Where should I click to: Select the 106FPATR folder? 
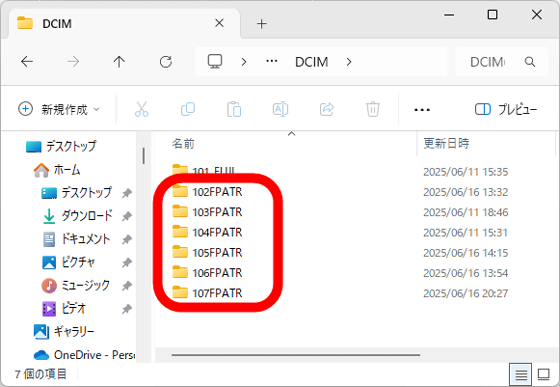(x=217, y=273)
